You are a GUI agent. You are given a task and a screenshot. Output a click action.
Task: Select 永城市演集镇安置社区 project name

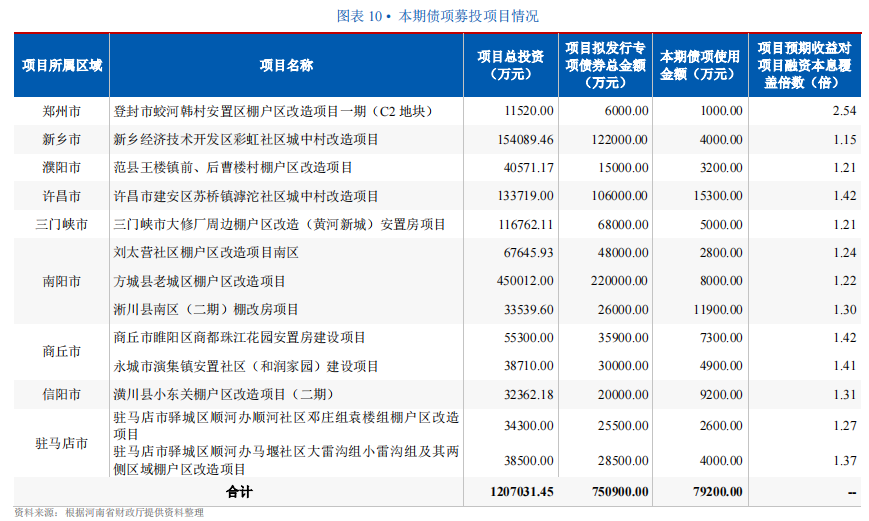pyautogui.click(x=246, y=366)
